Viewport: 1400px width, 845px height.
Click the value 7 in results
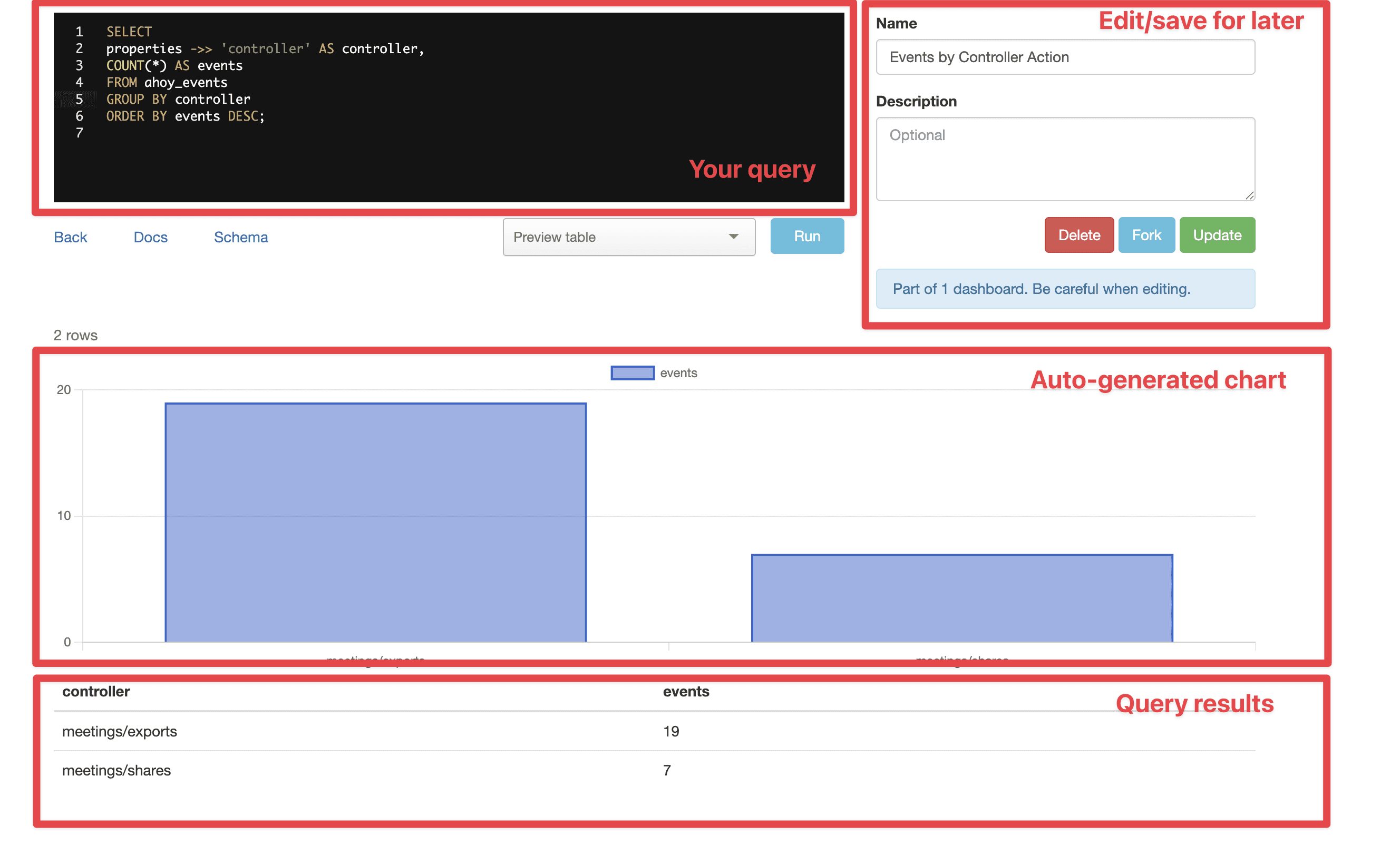click(667, 770)
